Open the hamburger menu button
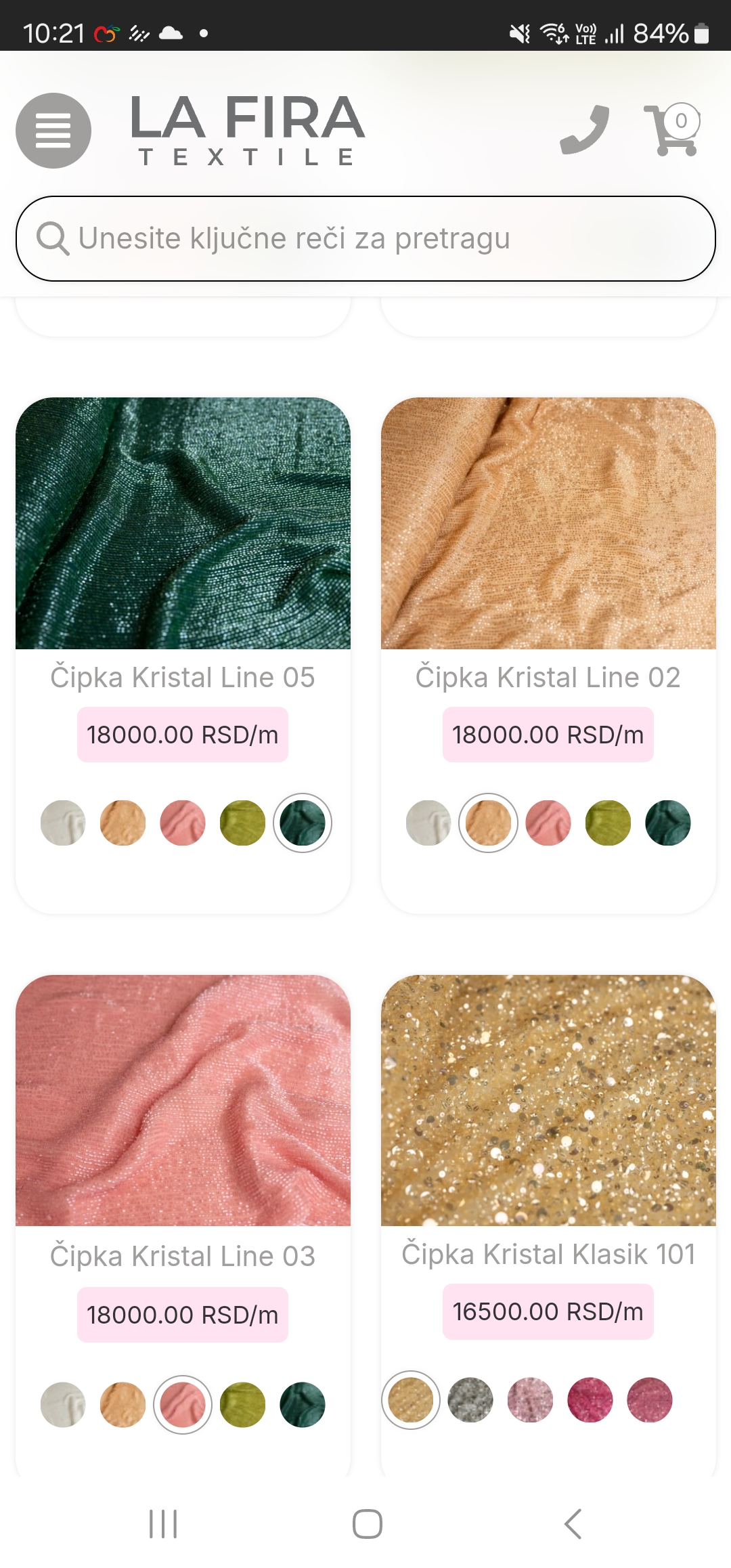Image resolution: width=731 pixels, height=1568 pixels. [53, 131]
